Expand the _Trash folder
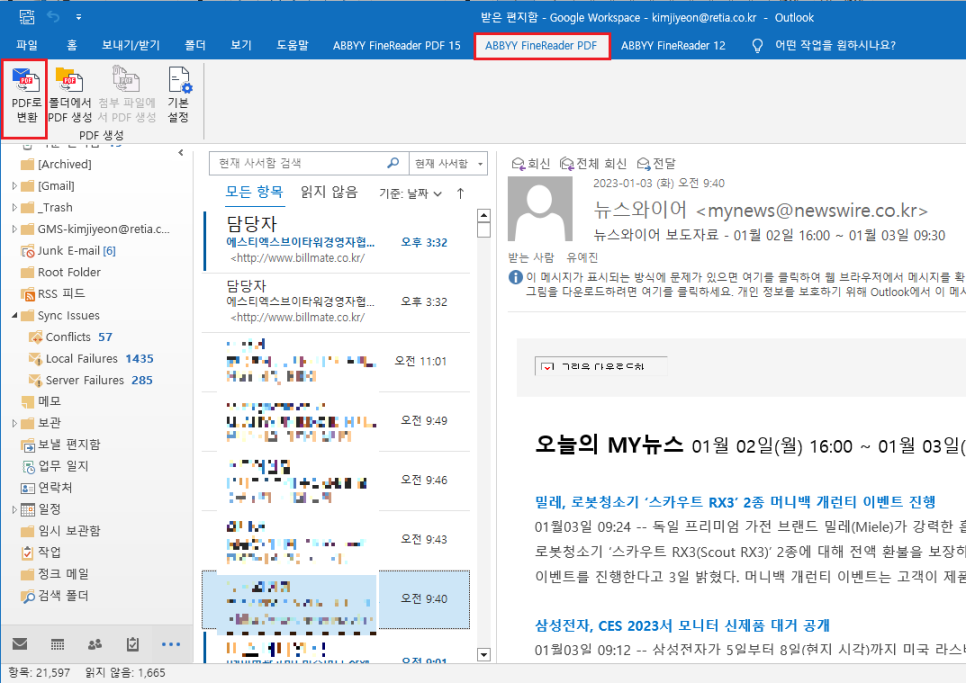The width and height of the screenshot is (966, 683). 14,208
